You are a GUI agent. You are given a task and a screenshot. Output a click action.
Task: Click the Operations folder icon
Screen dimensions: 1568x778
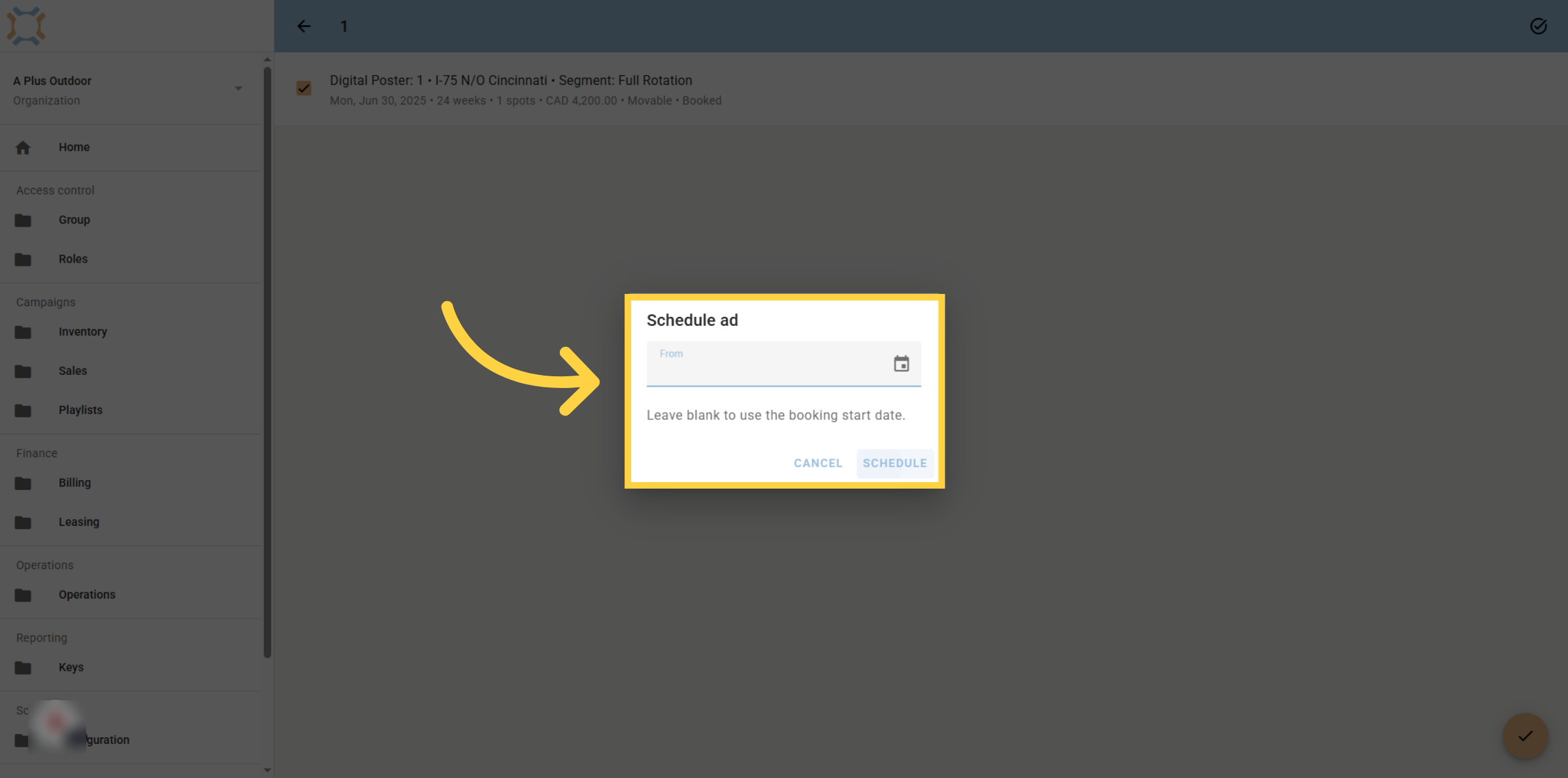(x=23, y=594)
